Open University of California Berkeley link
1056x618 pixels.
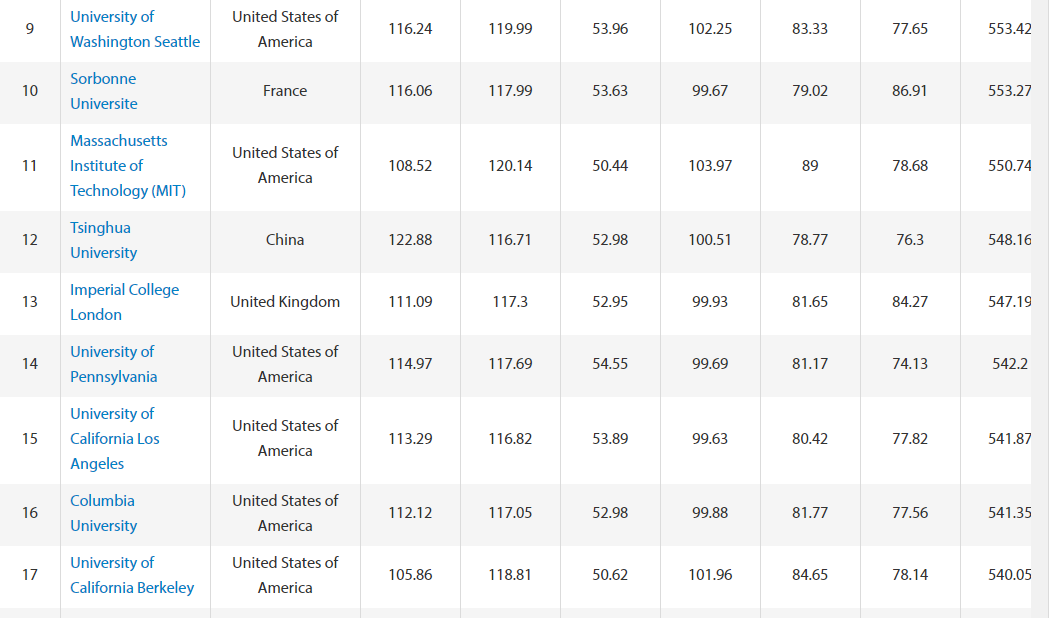pos(132,575)
